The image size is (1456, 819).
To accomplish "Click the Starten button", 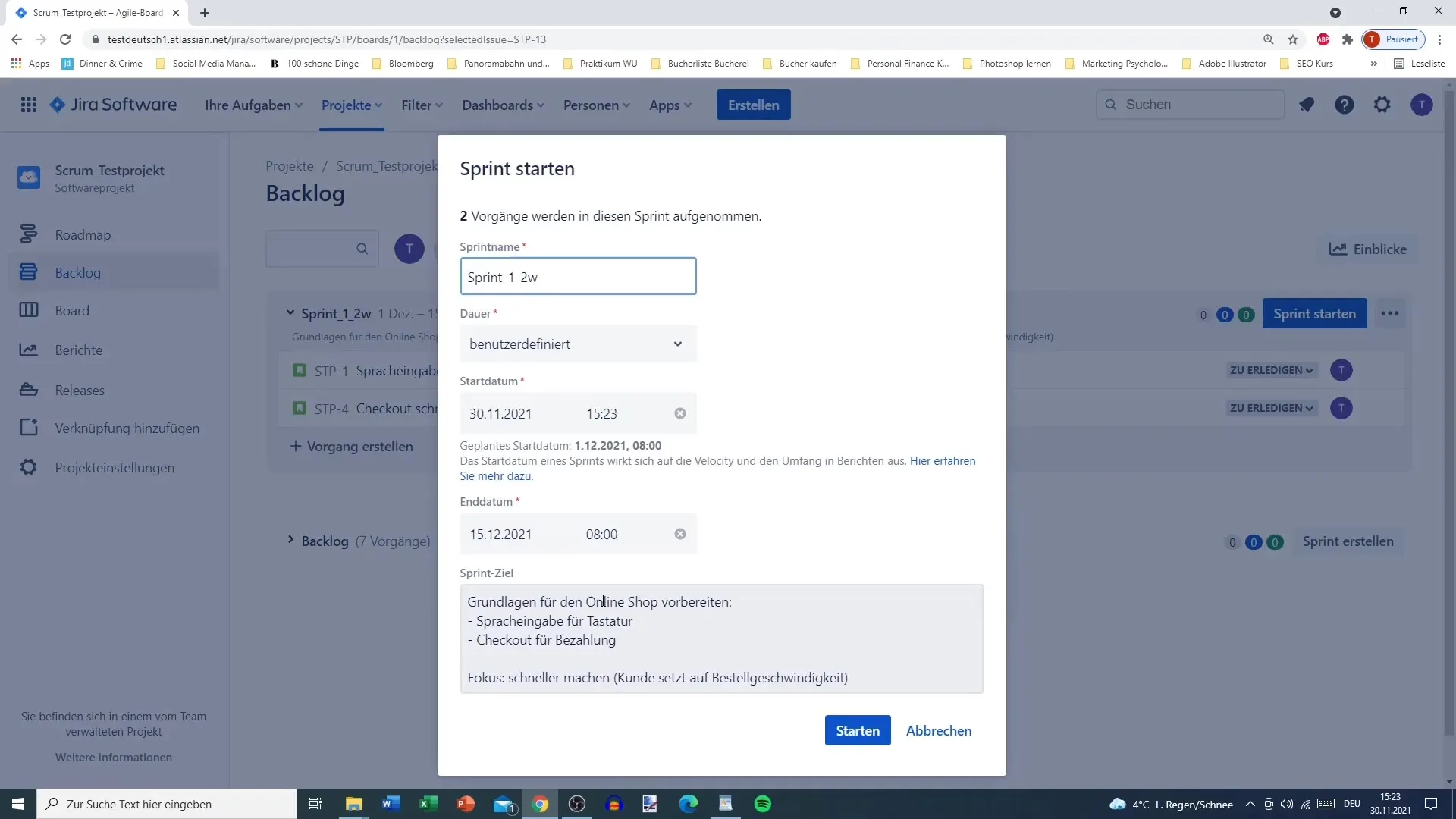I will click(x=858, y=730).
